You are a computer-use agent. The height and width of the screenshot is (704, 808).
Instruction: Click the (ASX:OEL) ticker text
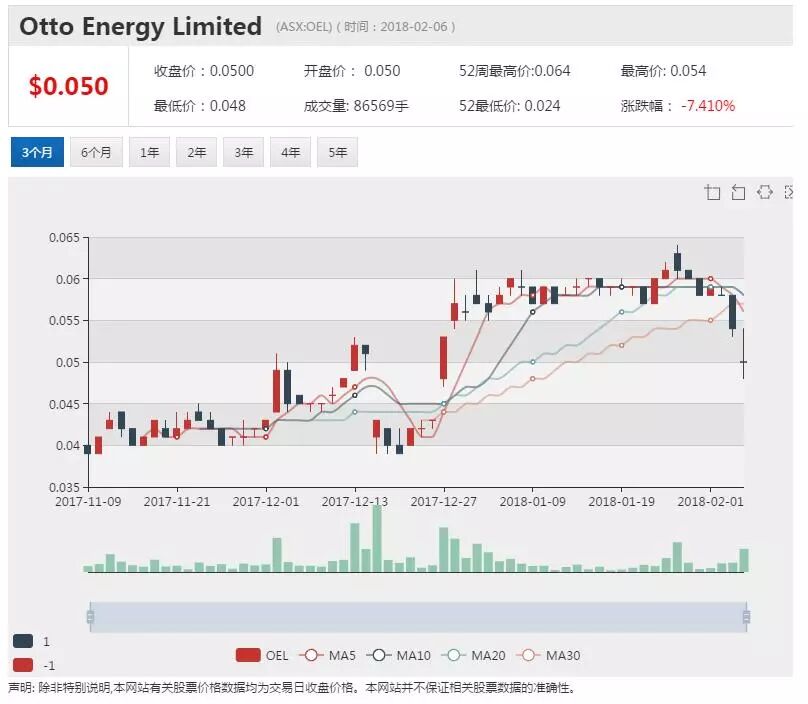coord(304,27)
